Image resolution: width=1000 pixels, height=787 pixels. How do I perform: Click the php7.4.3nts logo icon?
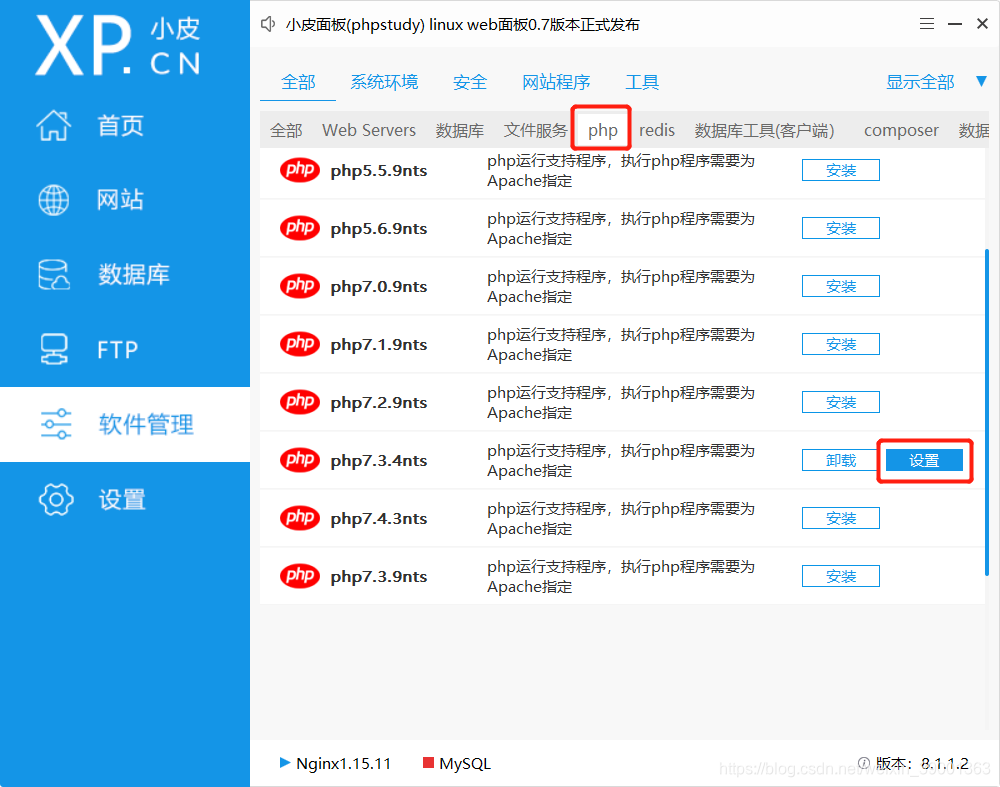[x=300, y=518]
